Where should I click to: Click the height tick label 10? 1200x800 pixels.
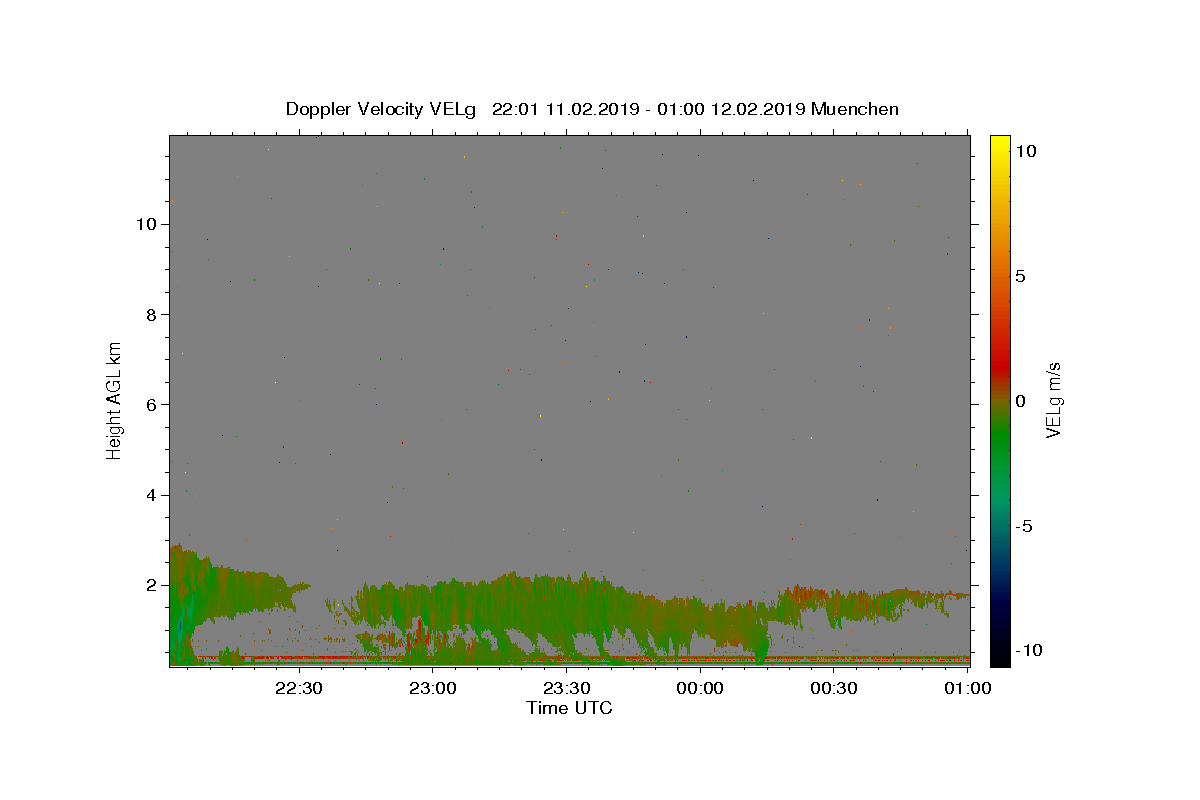pyautogui.click(x=146, y=224)
